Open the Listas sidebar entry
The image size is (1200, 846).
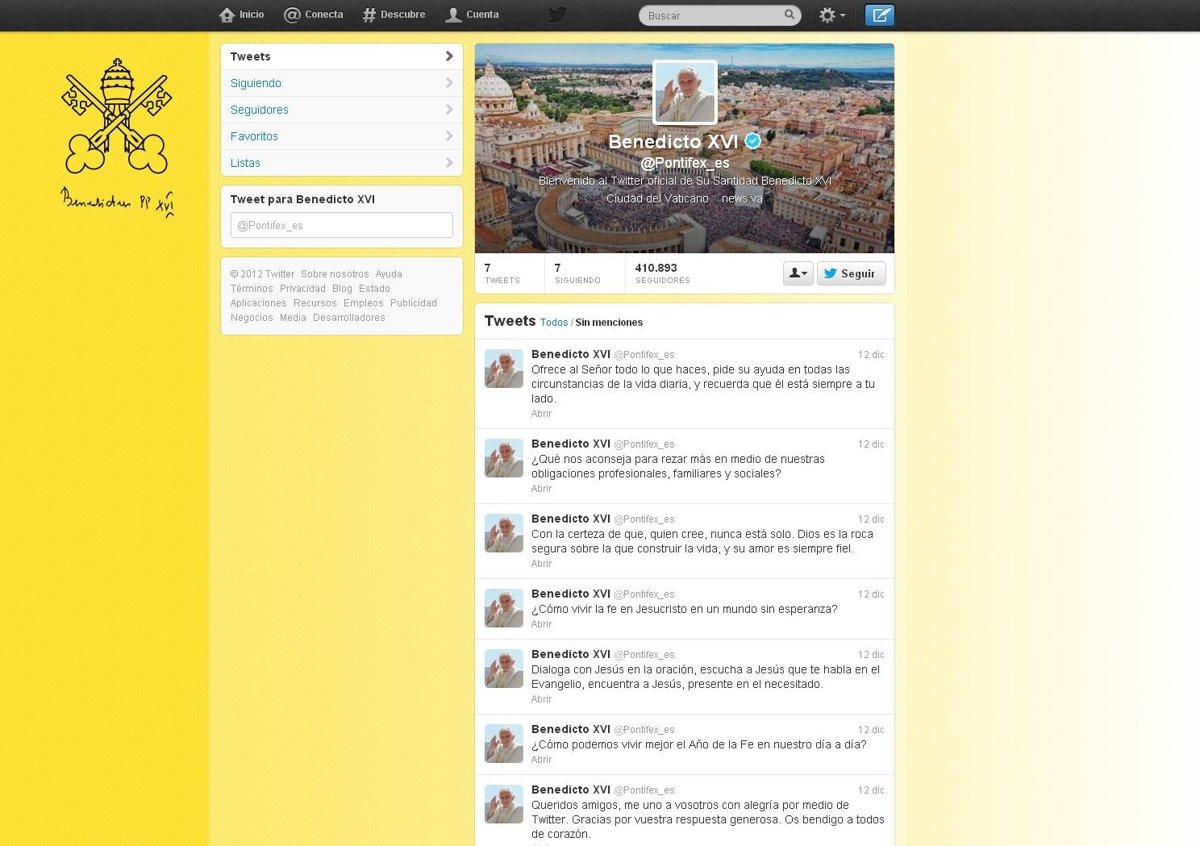[x=245, y=163]
